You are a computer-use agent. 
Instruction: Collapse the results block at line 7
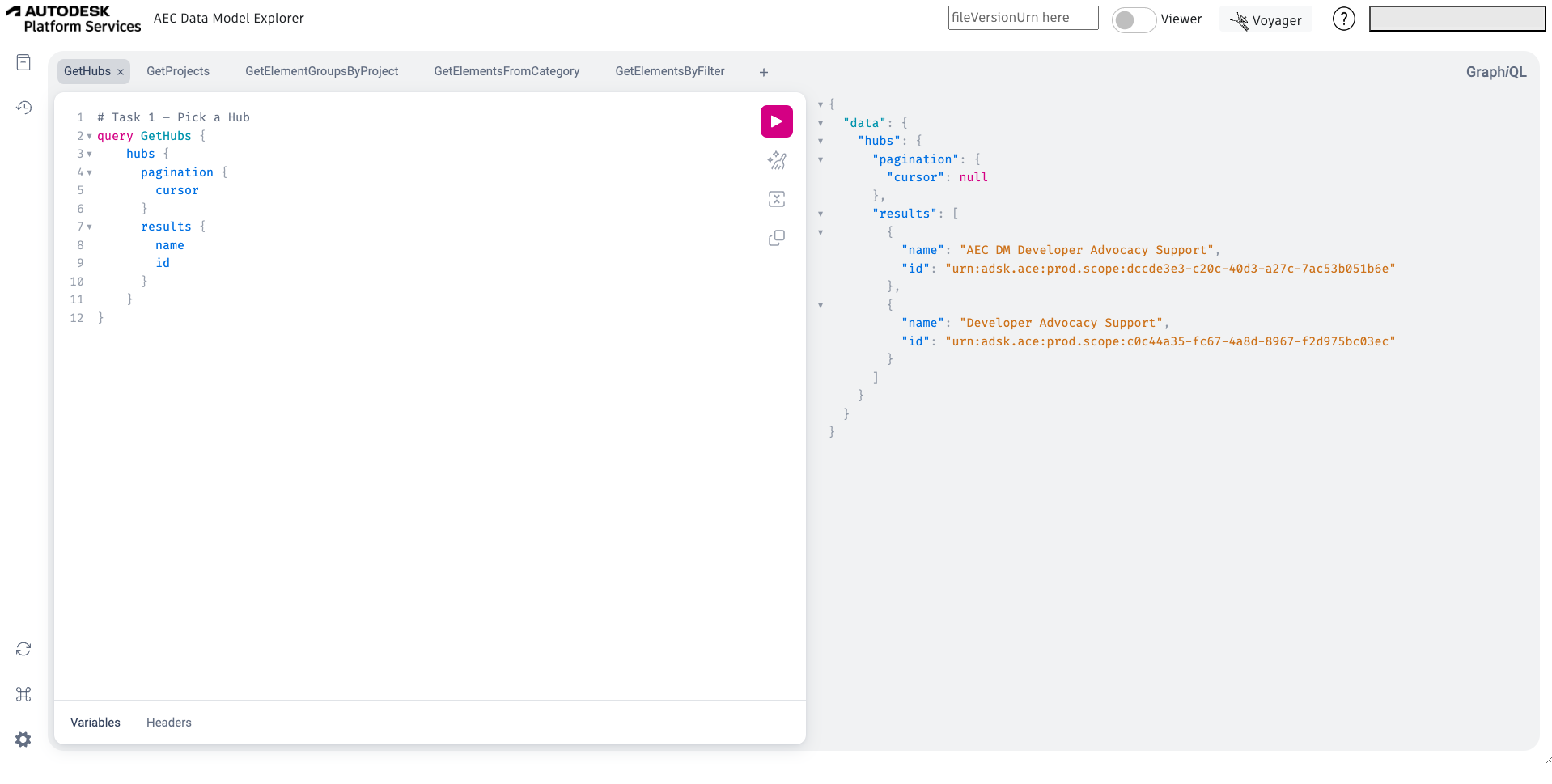tap(89, 227)
